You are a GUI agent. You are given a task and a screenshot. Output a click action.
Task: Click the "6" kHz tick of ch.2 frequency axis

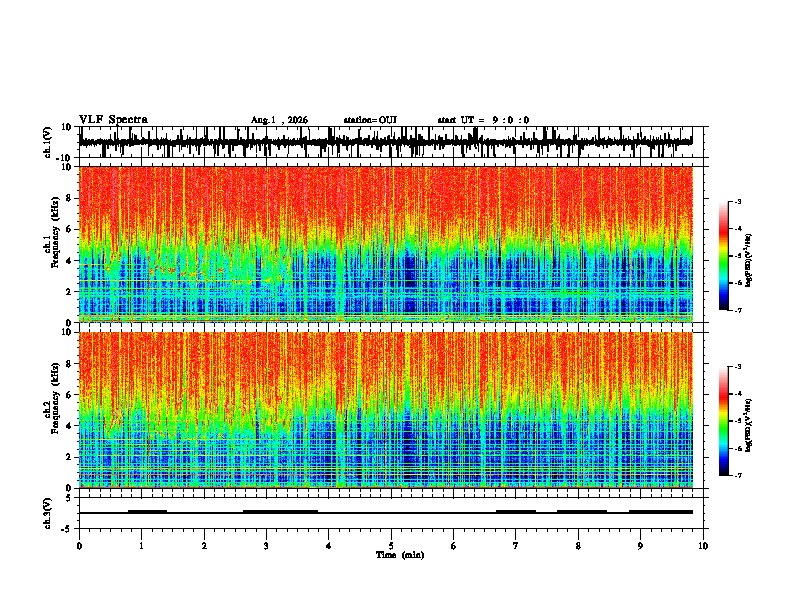(x=69, y=395)
